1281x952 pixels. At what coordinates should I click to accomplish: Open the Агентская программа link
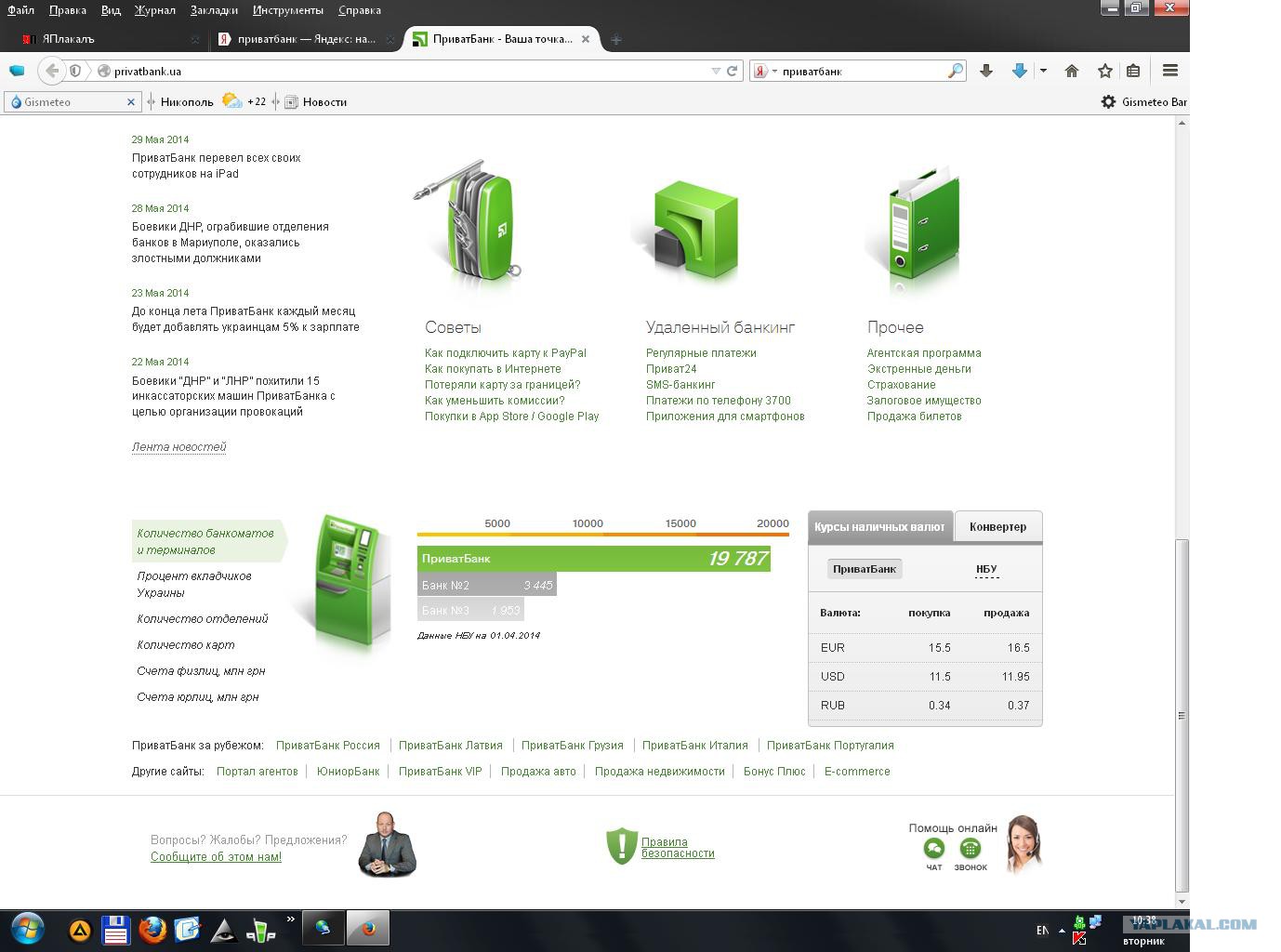tap(924, 352)
